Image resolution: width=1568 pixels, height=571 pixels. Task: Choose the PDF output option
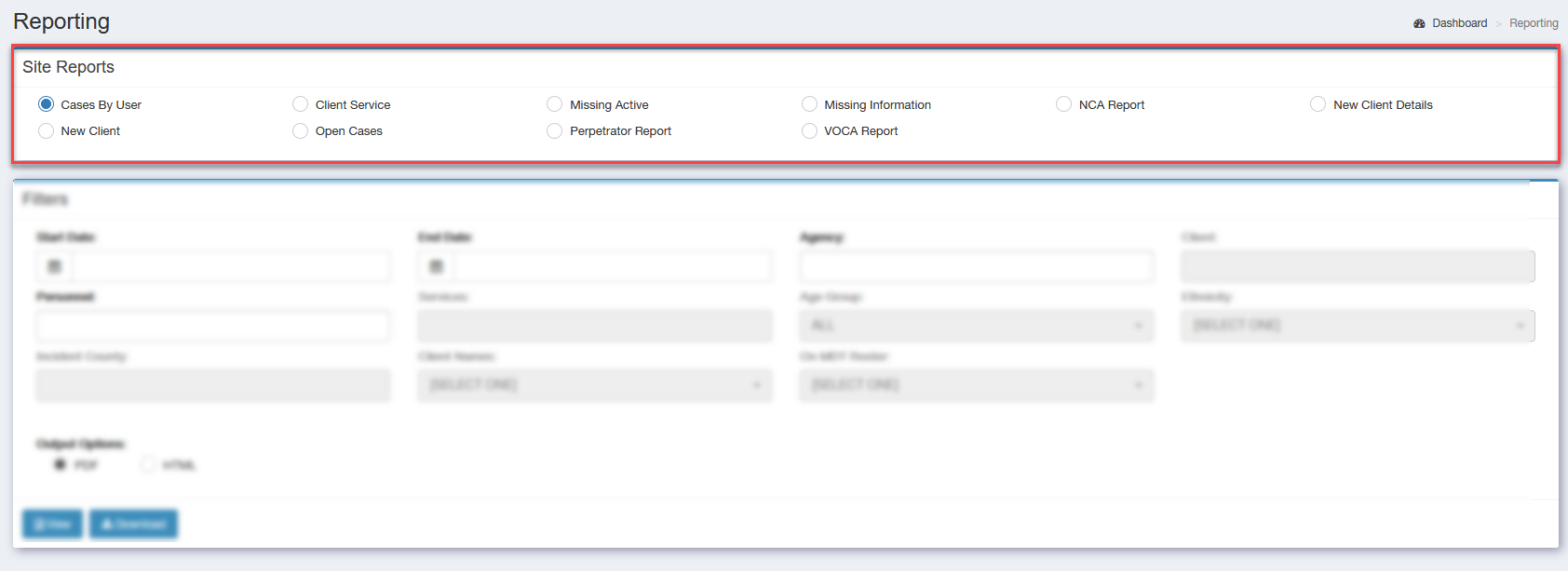pos(61,464)
